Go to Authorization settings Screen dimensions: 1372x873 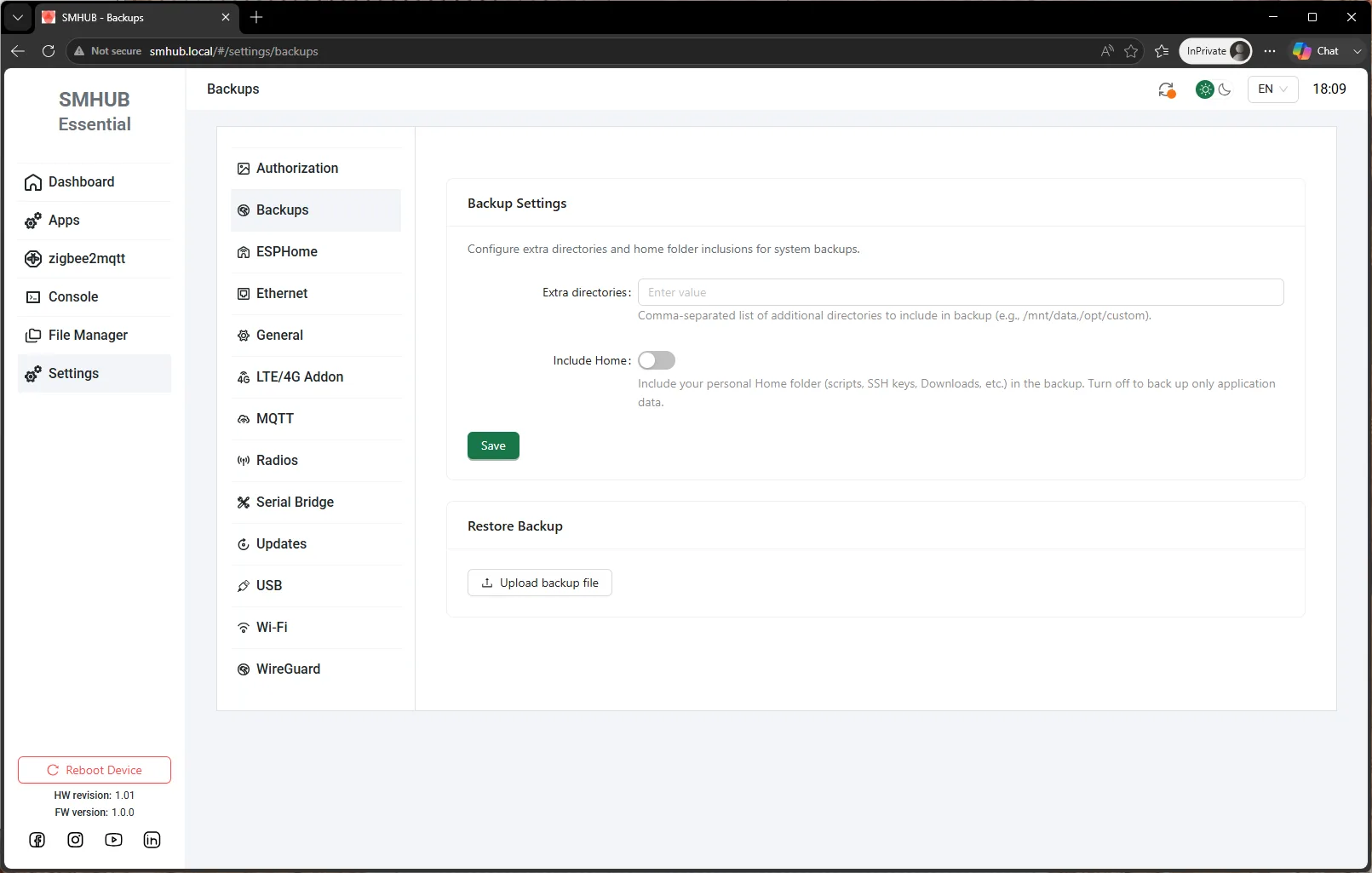[x=316, y=169]
